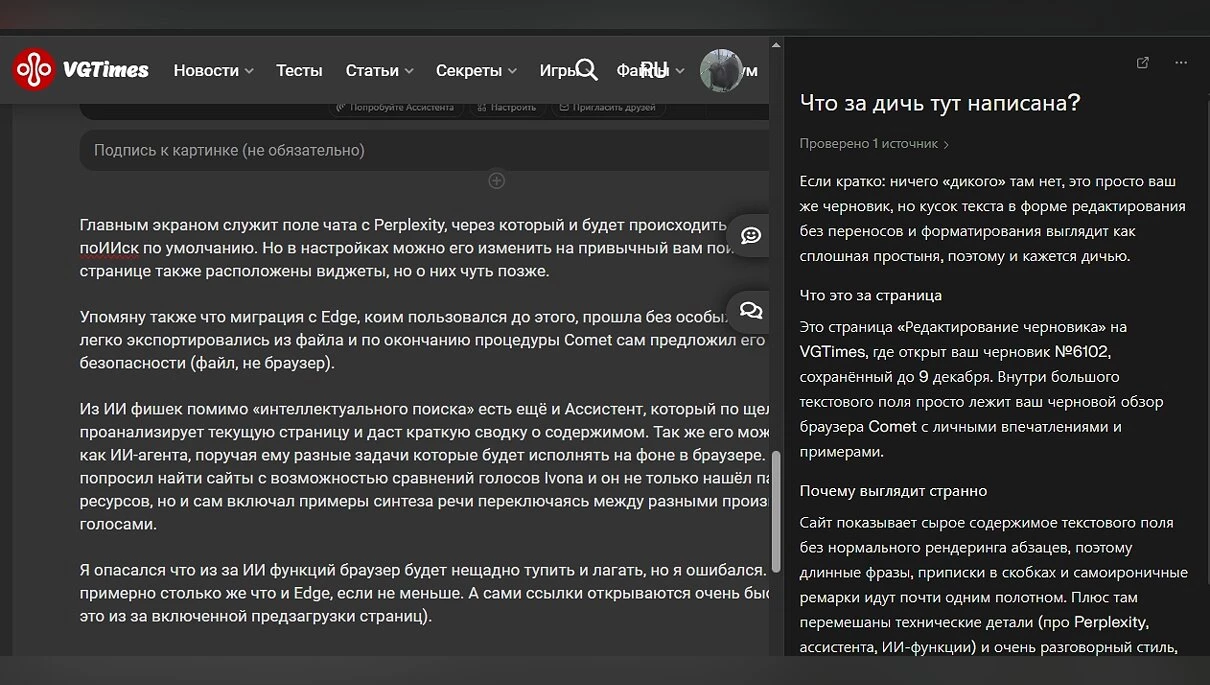This screenshot has width=1210, height=685.
Task: Click the image caption input field
Action: [424, 150]
